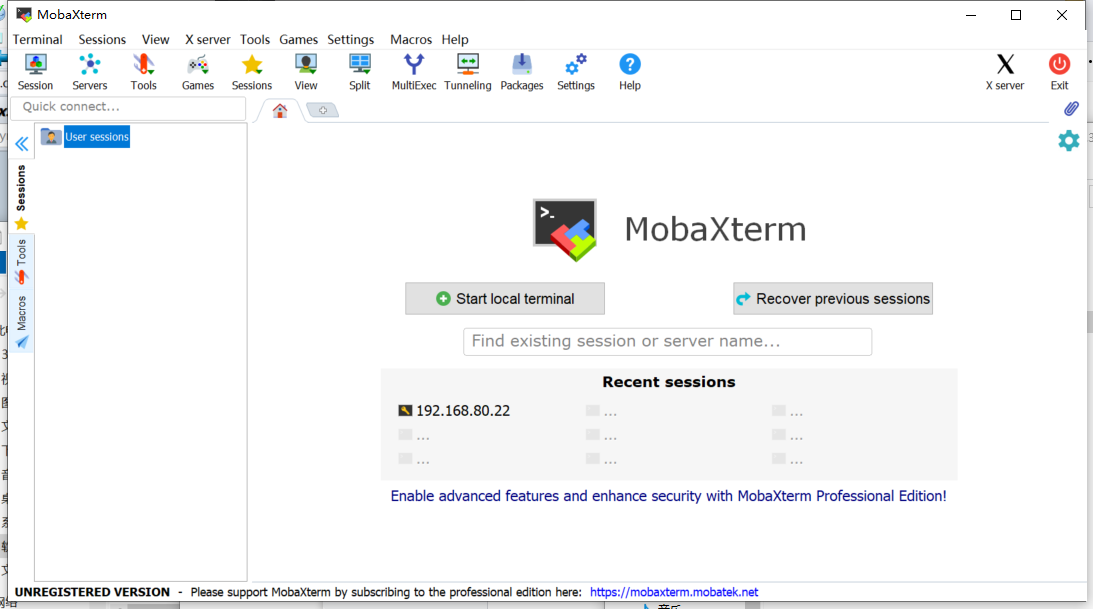Open a new tab with plus

323,110
